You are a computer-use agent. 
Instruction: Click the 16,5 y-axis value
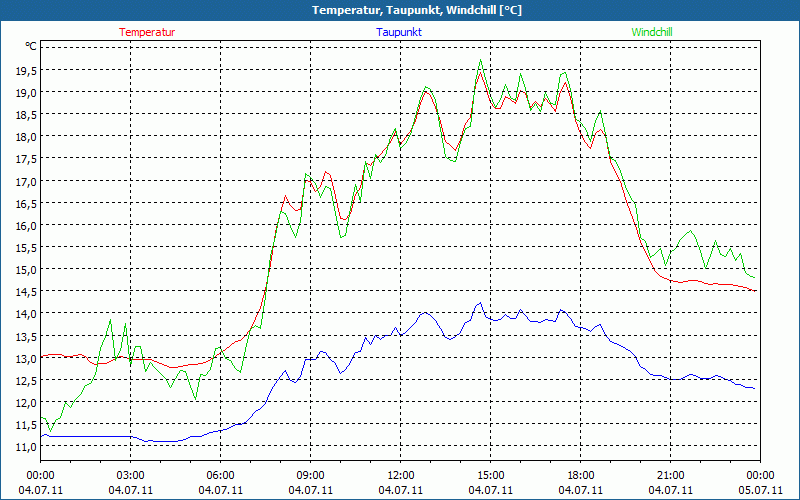click(x=26, y=204)
